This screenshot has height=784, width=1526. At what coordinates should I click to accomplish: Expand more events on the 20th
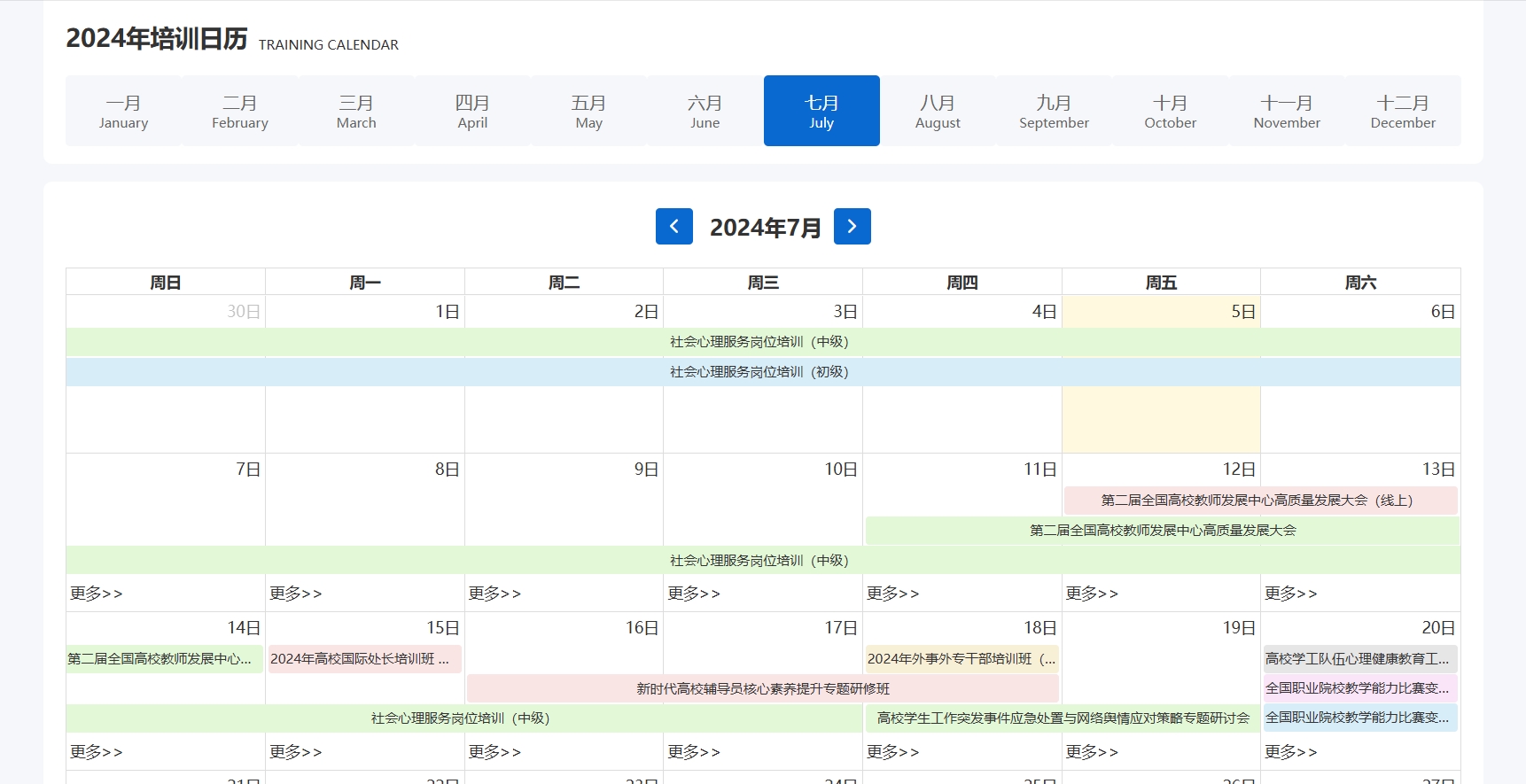[x=1290, y=752]
